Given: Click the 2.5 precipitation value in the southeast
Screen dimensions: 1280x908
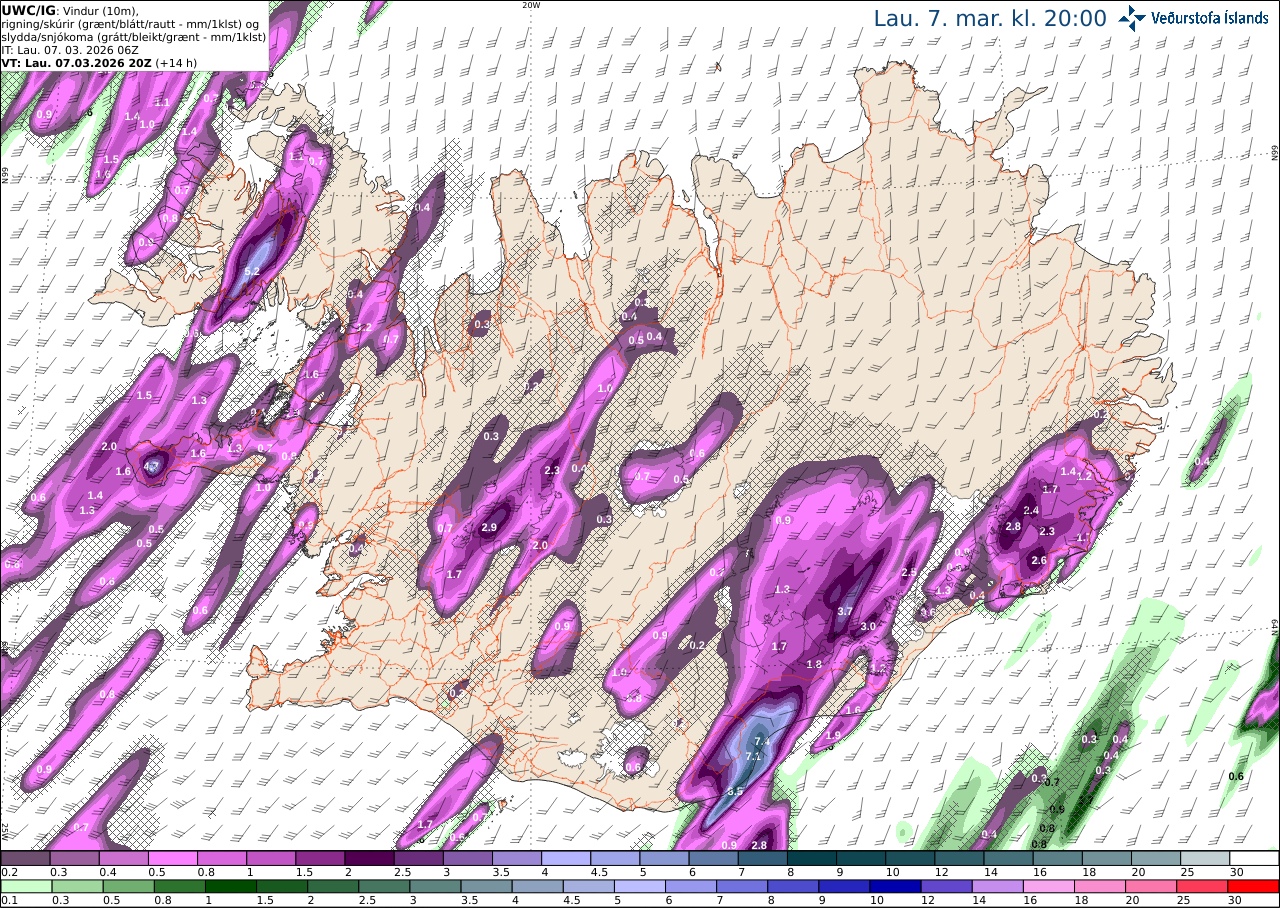Looking at the screenshot, I should tap(909, 572).
